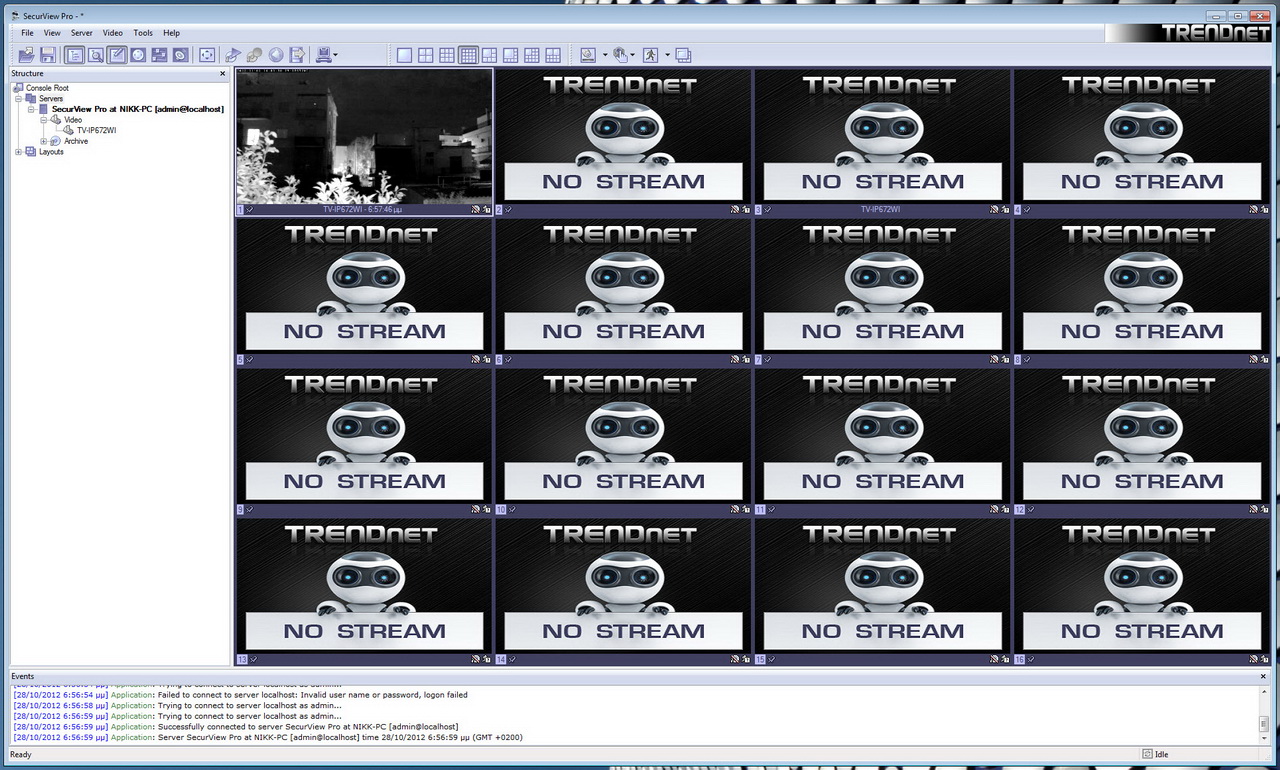Viewport: 1280px width, 770px height.
Task: Collapse the Video tree node
Action: point(43,120)
